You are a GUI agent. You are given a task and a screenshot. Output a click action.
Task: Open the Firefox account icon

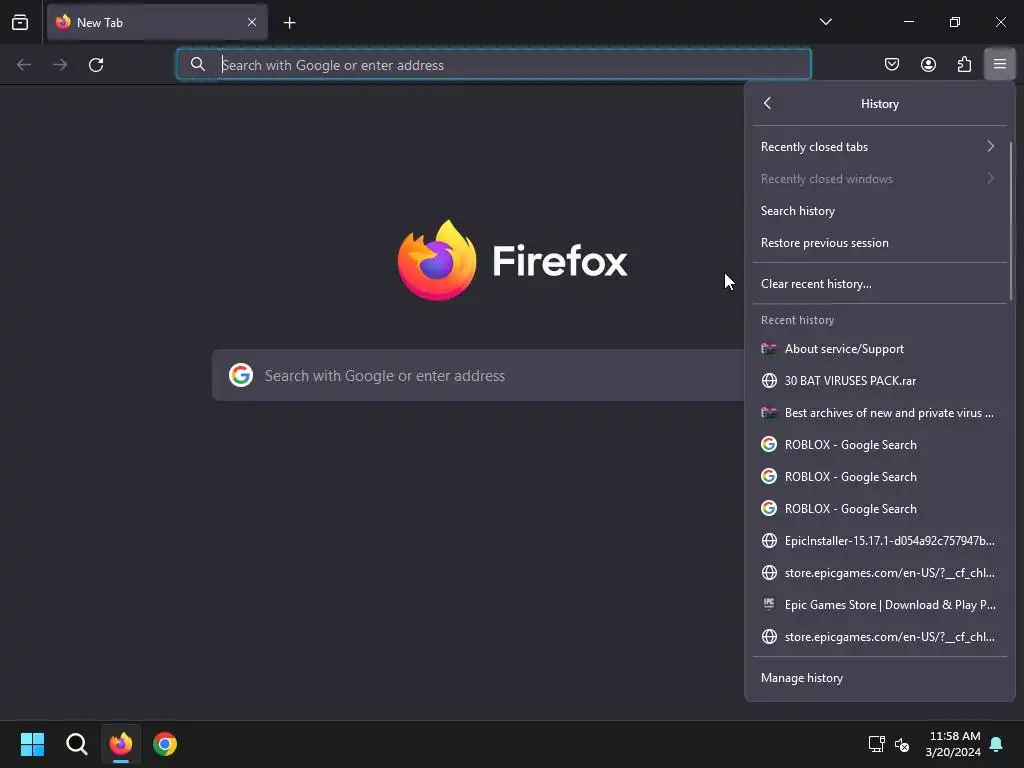928,64
